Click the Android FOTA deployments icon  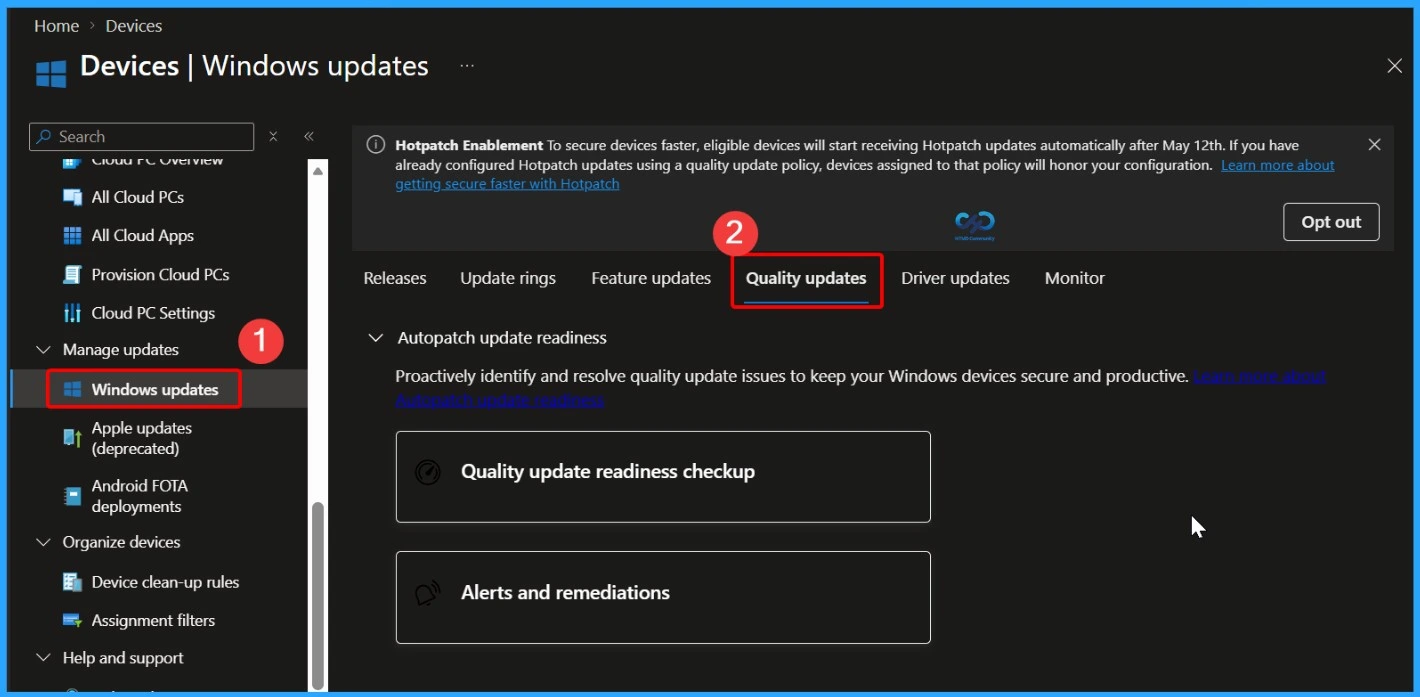pyautogui.click(x=72, y=496)
